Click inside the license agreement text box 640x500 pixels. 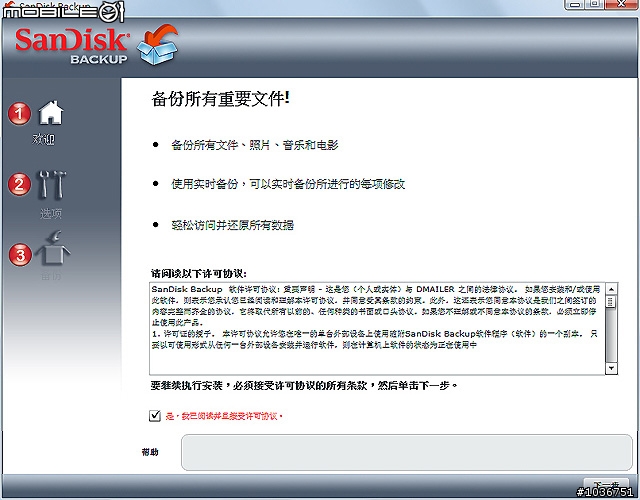377,328
